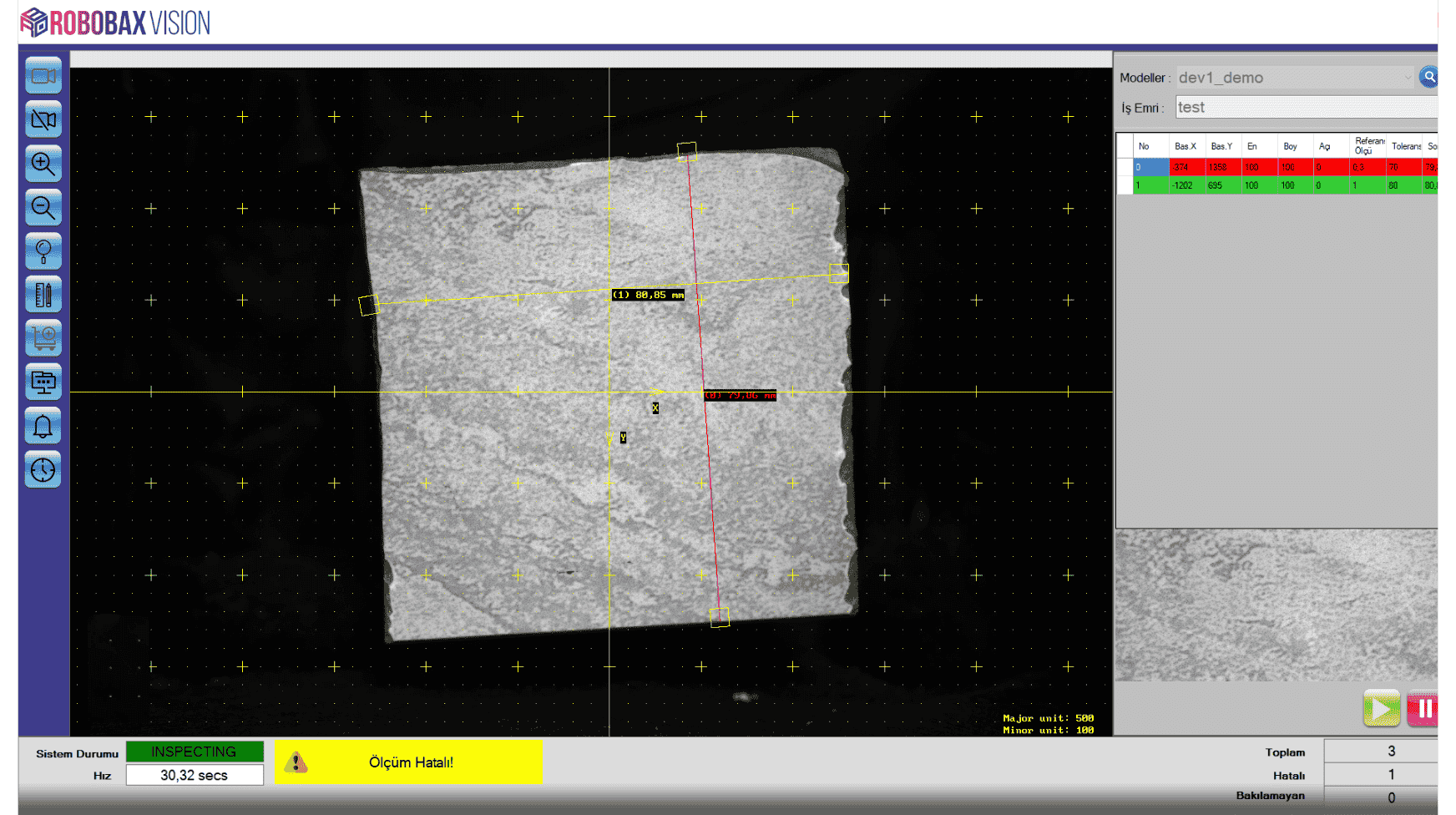Click Bas.Y cell '1358' in red row
Viewport: 1456px width, 815px height.
[1223, 167]
